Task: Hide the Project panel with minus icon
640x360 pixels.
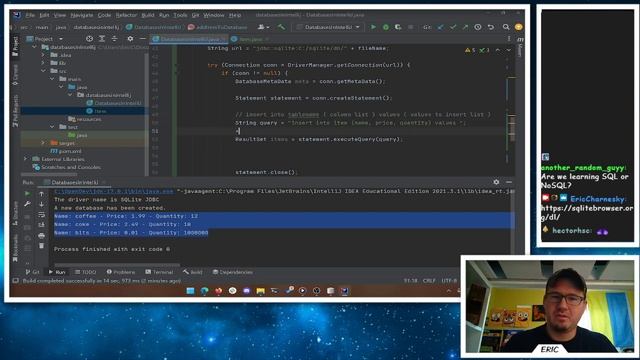Action: point(142,39)
